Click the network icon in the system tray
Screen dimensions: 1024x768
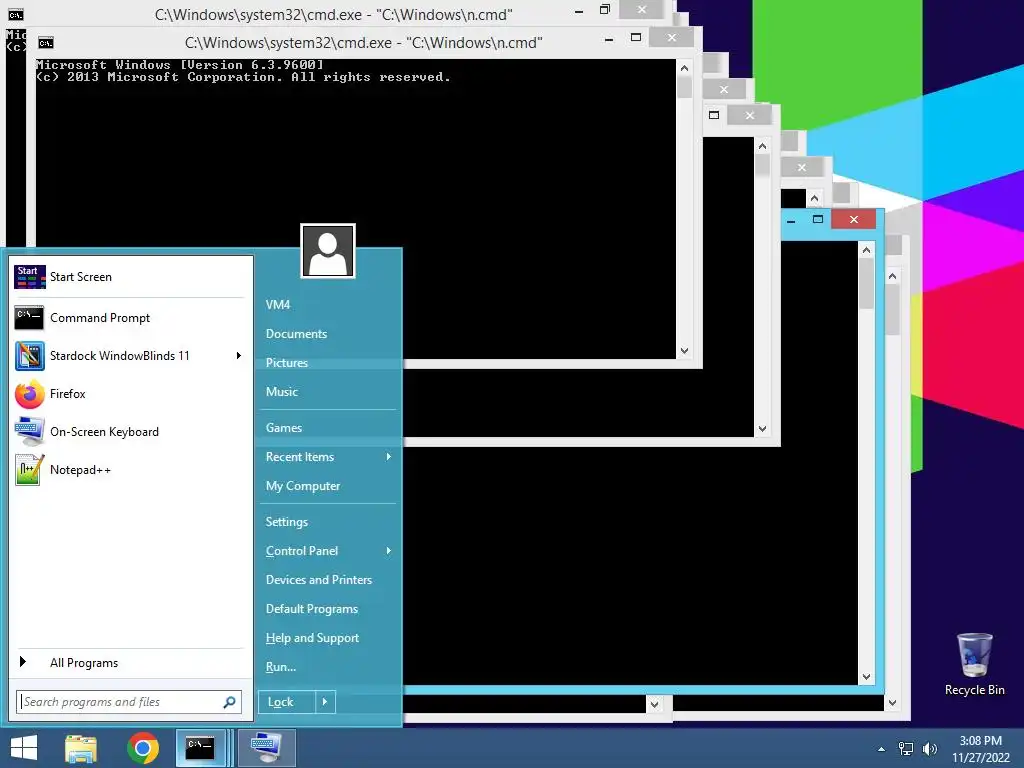(x=906, y=749)
